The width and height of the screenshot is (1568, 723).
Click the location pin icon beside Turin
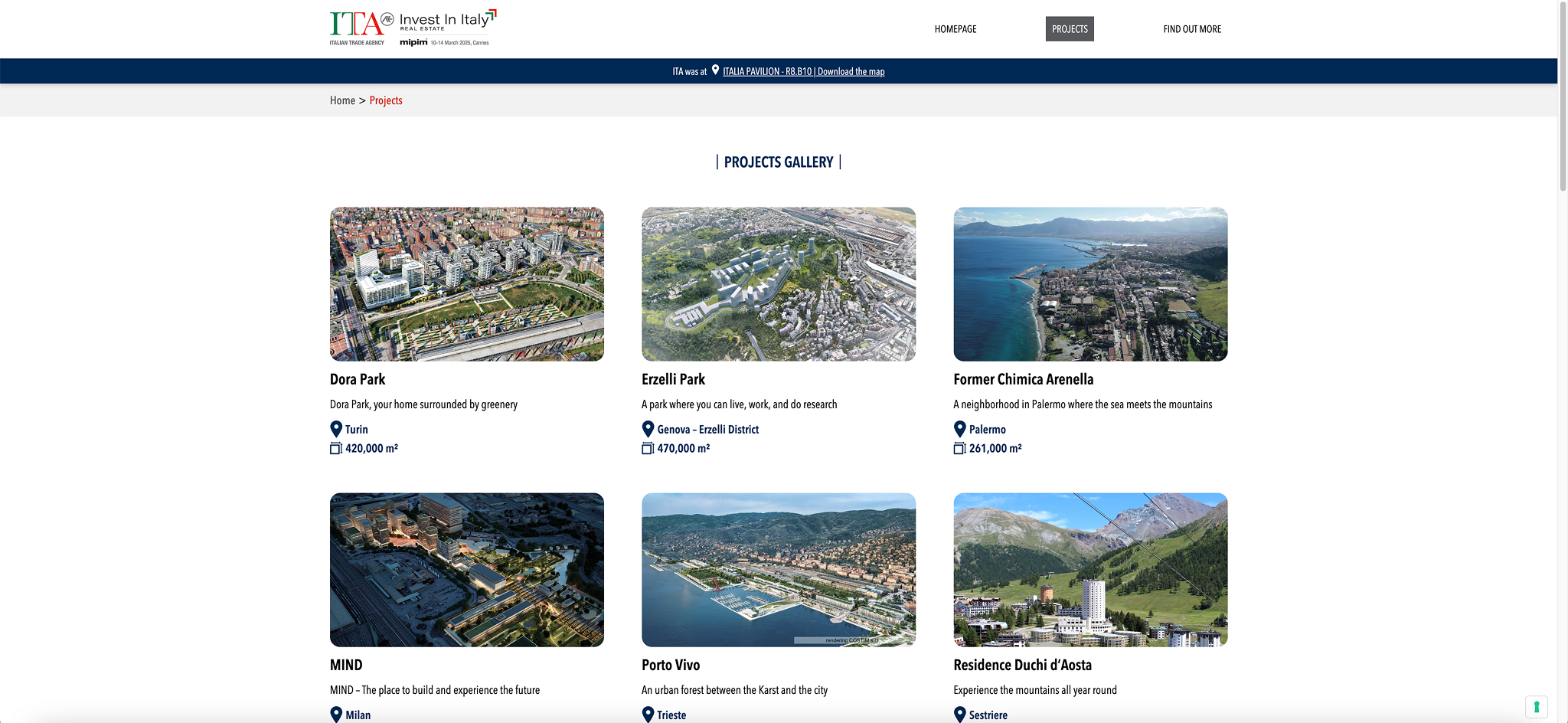click(336, 429)
